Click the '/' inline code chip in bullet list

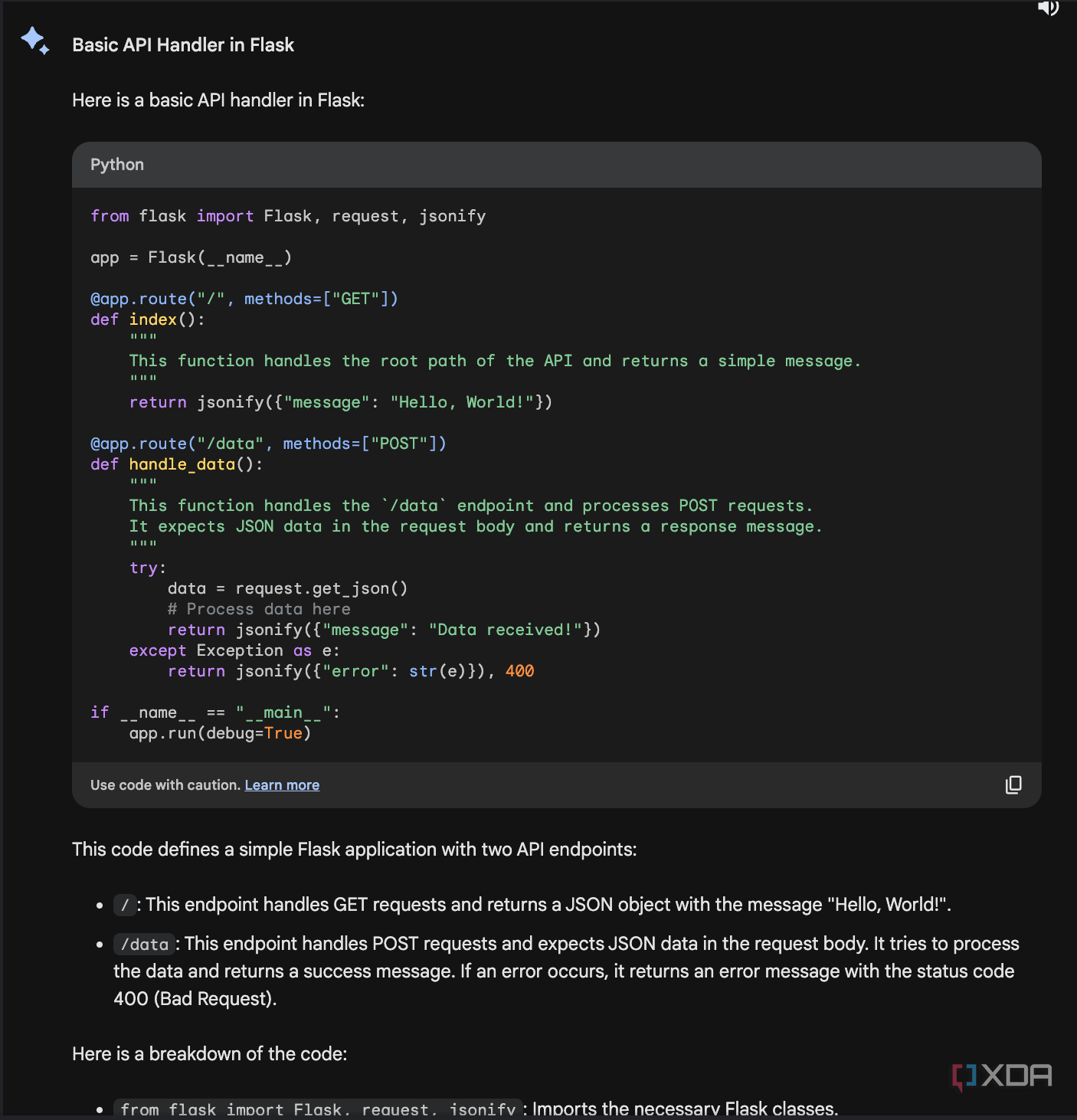125,905
